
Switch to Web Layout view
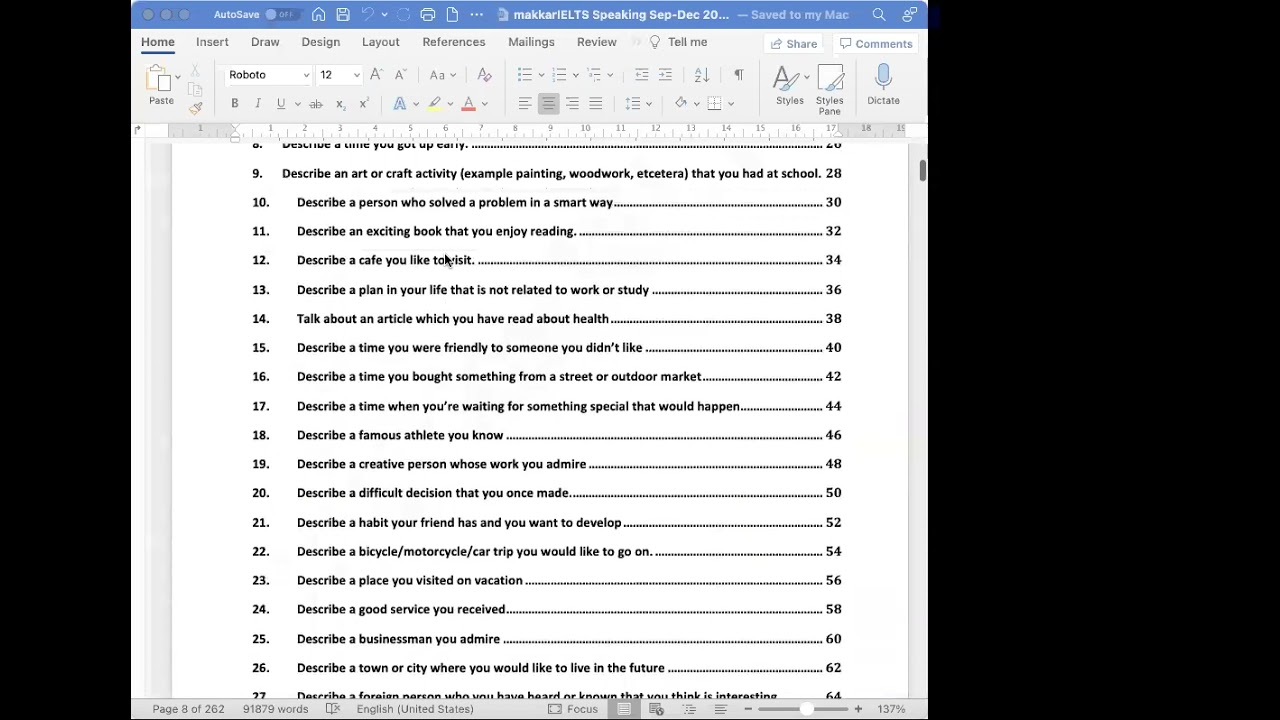pos(656,709)
